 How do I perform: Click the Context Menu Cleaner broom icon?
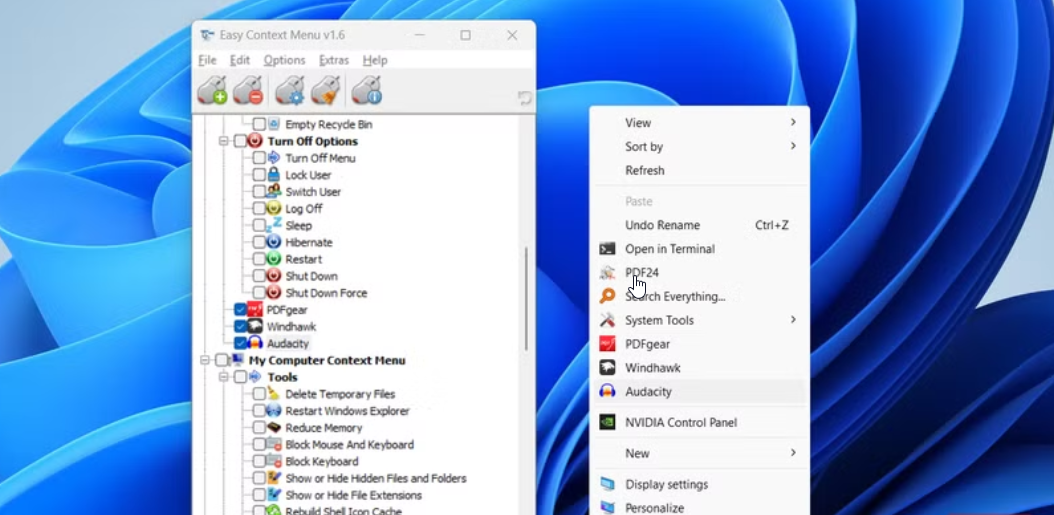(325, 91)
